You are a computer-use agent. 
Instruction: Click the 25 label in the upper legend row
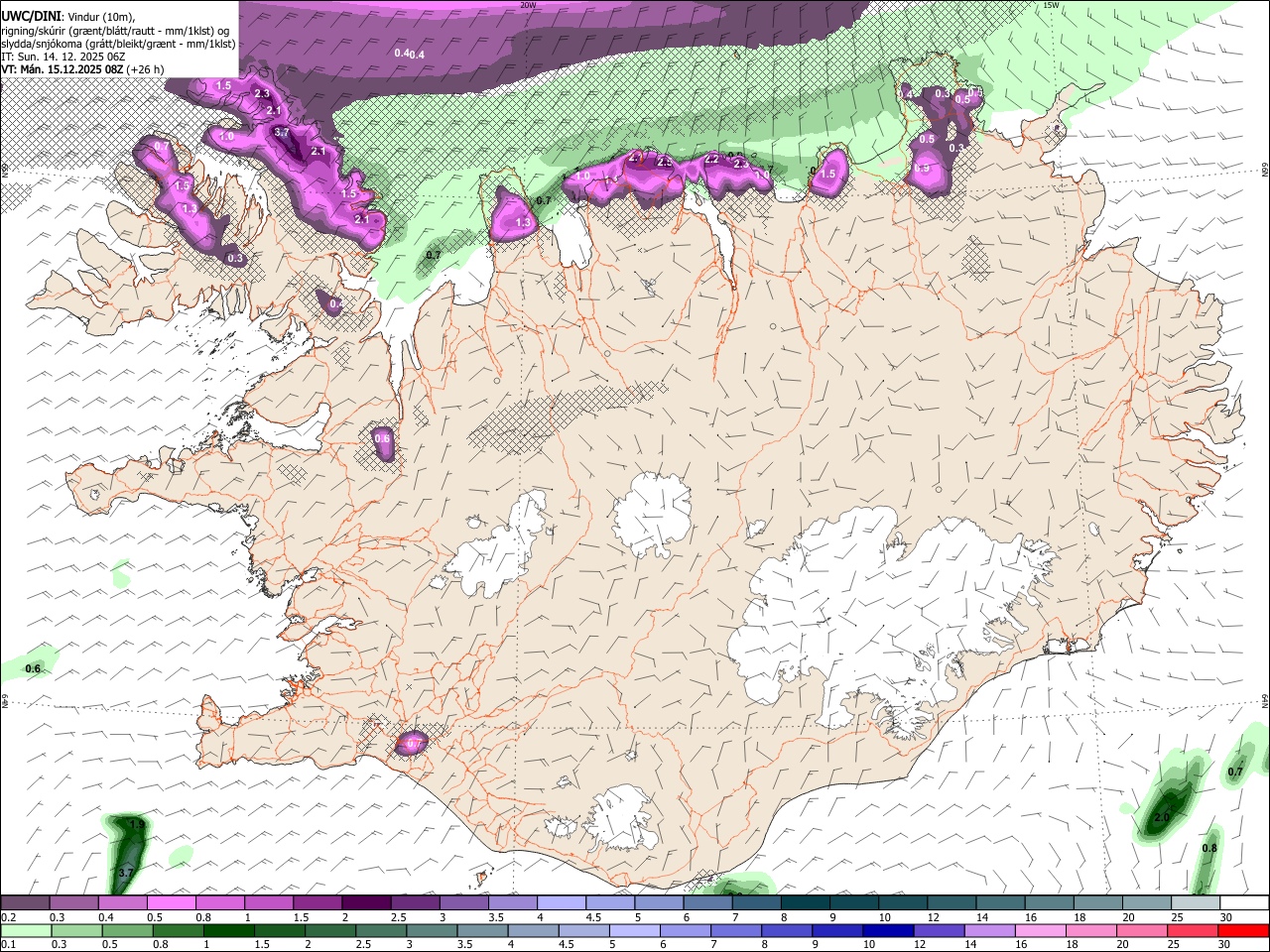tap(1178, 918)
